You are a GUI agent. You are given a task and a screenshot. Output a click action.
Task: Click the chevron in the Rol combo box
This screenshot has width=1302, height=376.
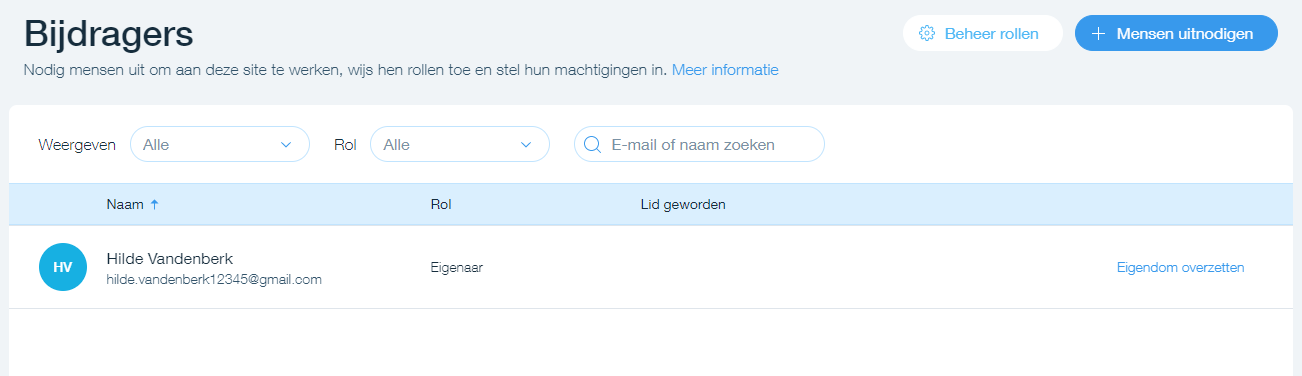click(x=527, y=145)
